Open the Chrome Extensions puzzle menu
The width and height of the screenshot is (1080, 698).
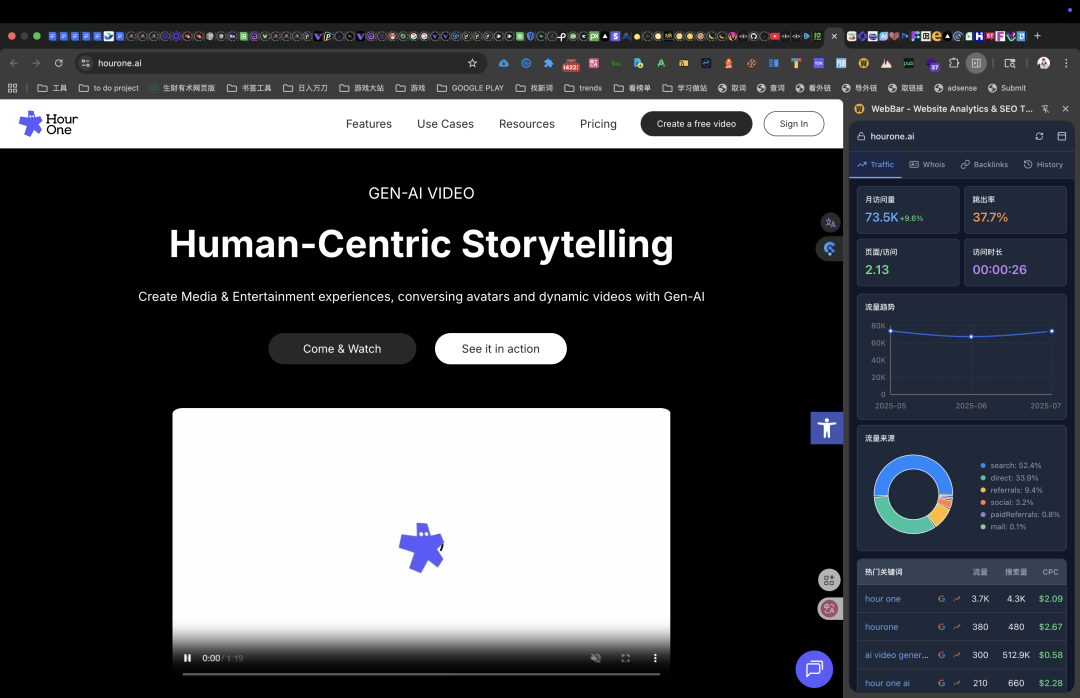click(x=954, y=63)
